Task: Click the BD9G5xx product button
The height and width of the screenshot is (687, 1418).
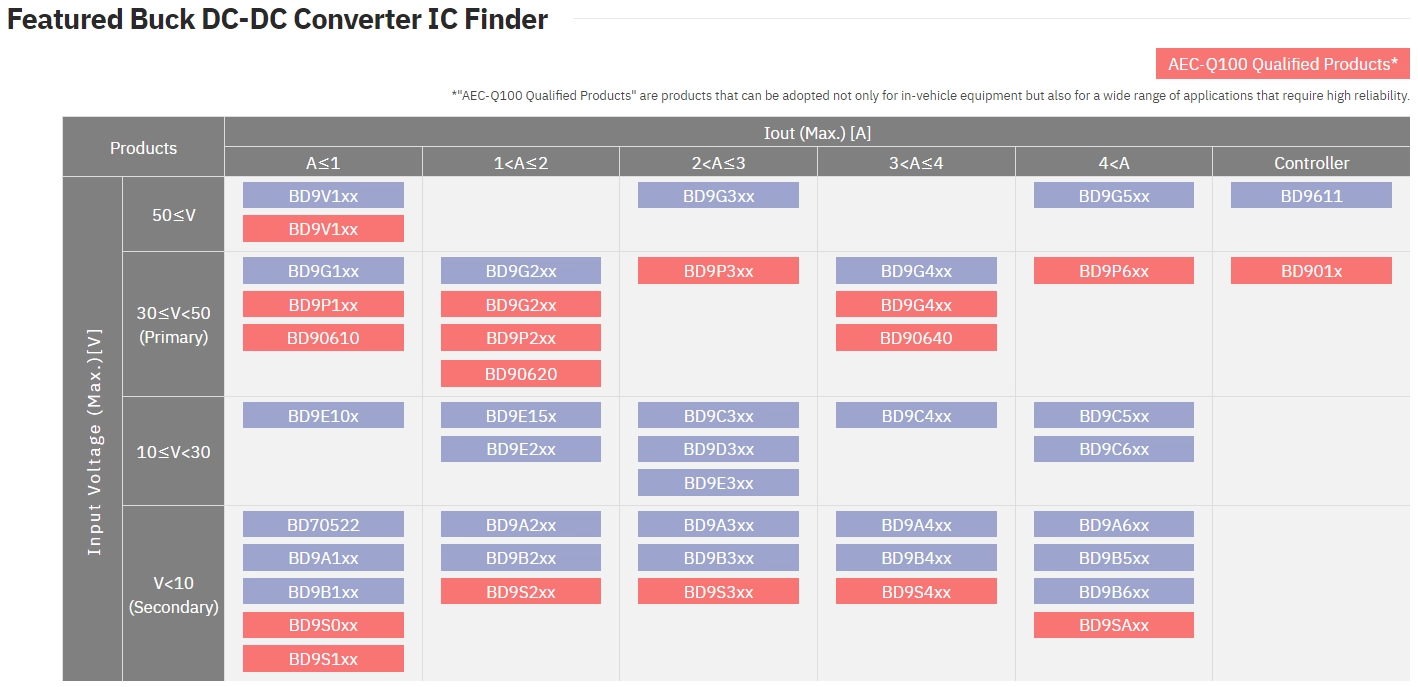Action: point(1114,196)
